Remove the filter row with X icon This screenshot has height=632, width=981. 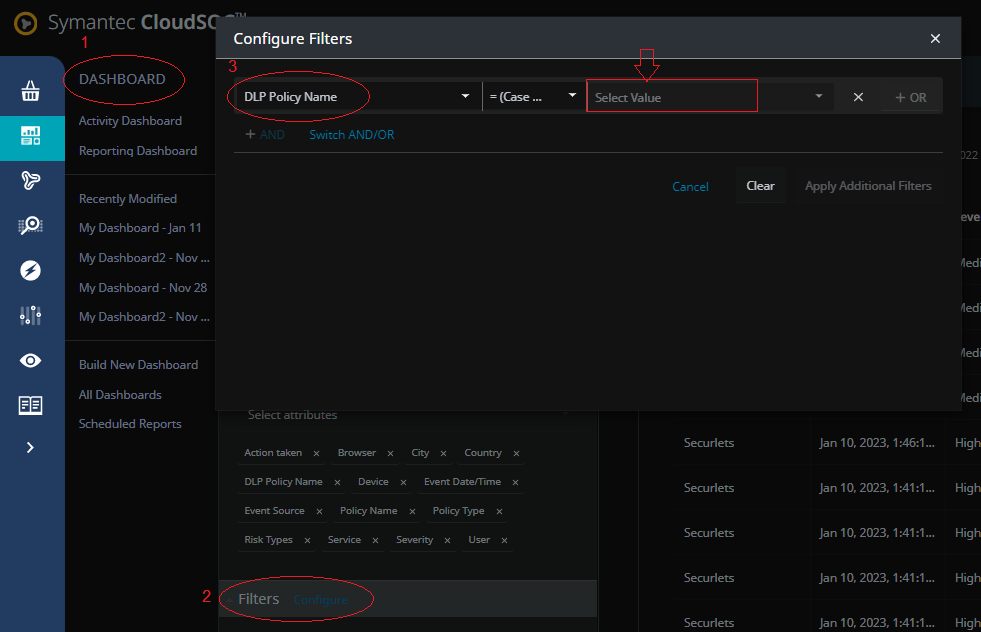click(858, 97)
